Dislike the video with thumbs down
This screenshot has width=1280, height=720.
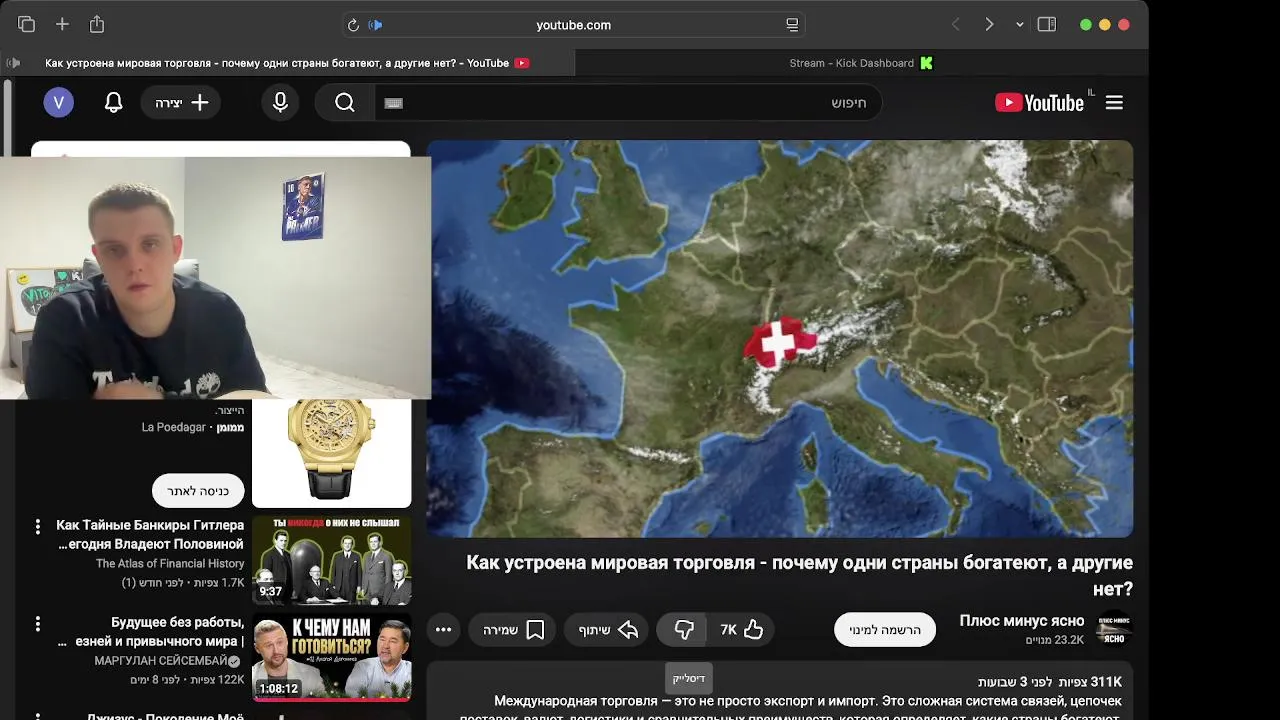pyautogui.click(x=682, y=629)
